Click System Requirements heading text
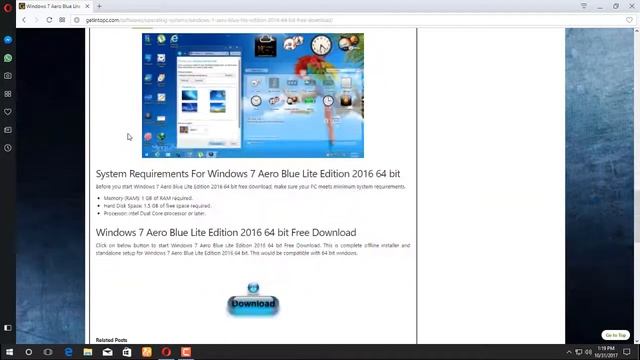 pyautogui.click(x=248, y=174)
